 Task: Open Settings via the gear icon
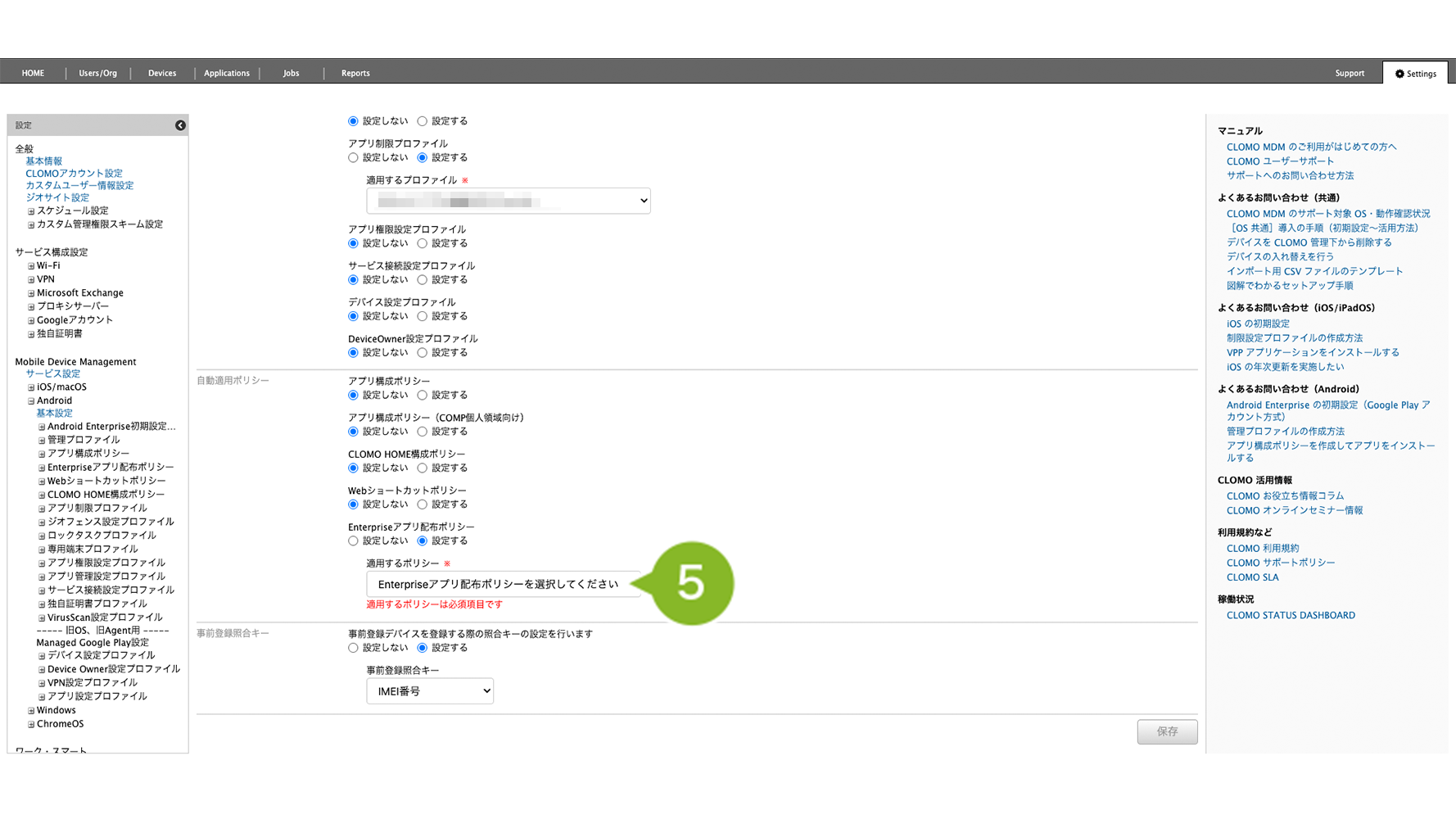click(1399, 74)
